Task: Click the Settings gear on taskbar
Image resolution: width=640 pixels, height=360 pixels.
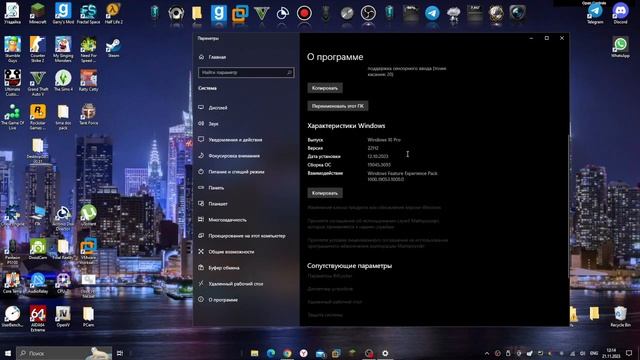Action: coord(385,353)
